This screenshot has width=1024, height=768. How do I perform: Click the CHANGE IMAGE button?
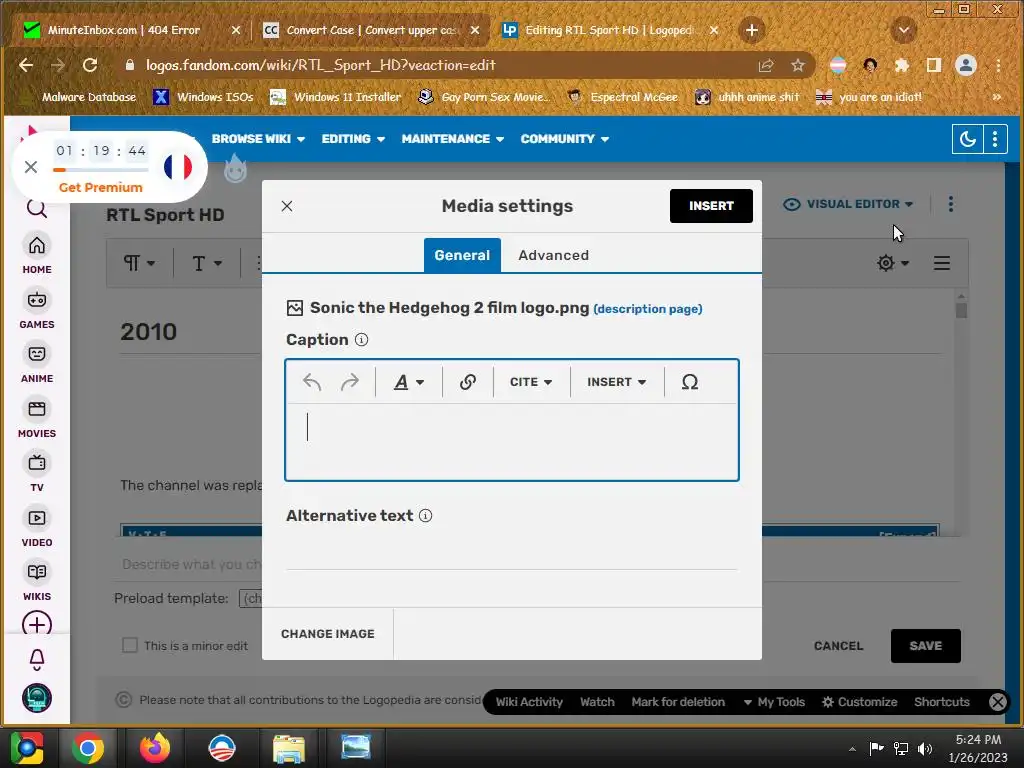point(328,633)
